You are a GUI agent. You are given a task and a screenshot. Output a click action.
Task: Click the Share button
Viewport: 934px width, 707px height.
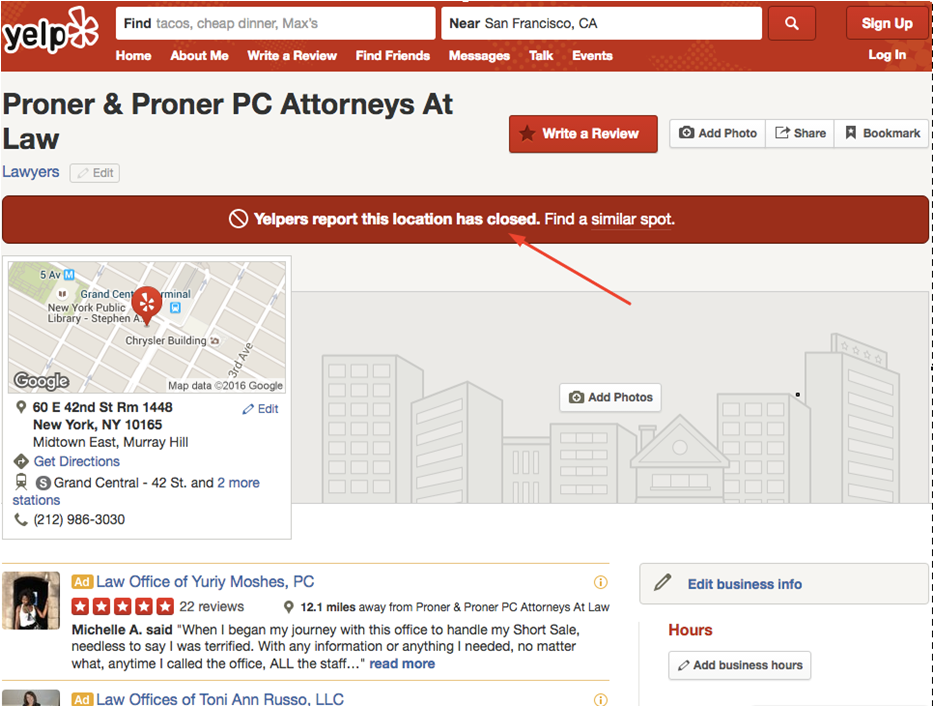point(800,133)
